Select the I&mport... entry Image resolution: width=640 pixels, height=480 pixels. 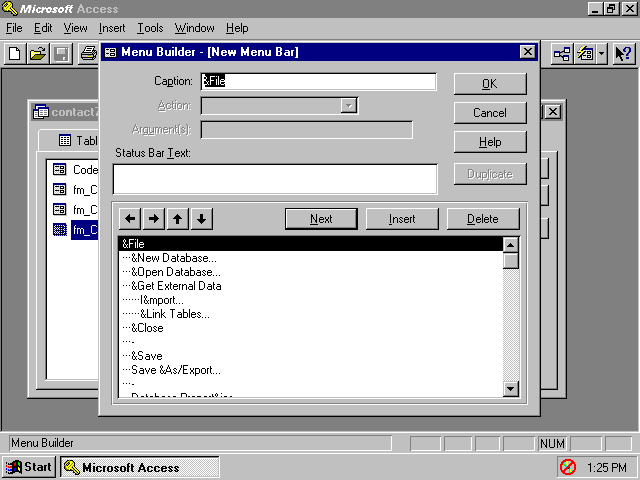tap(311, 300)
